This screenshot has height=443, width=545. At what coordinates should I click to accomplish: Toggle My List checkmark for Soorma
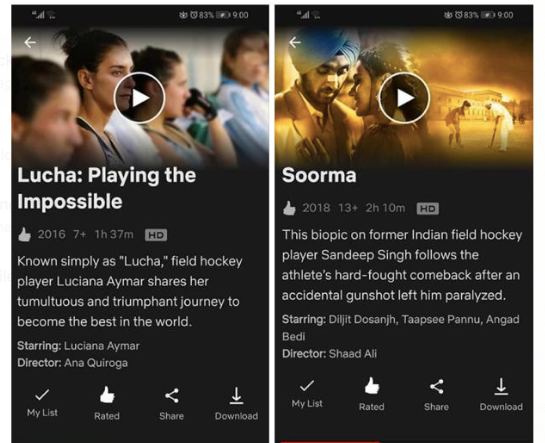click(307, 393)
